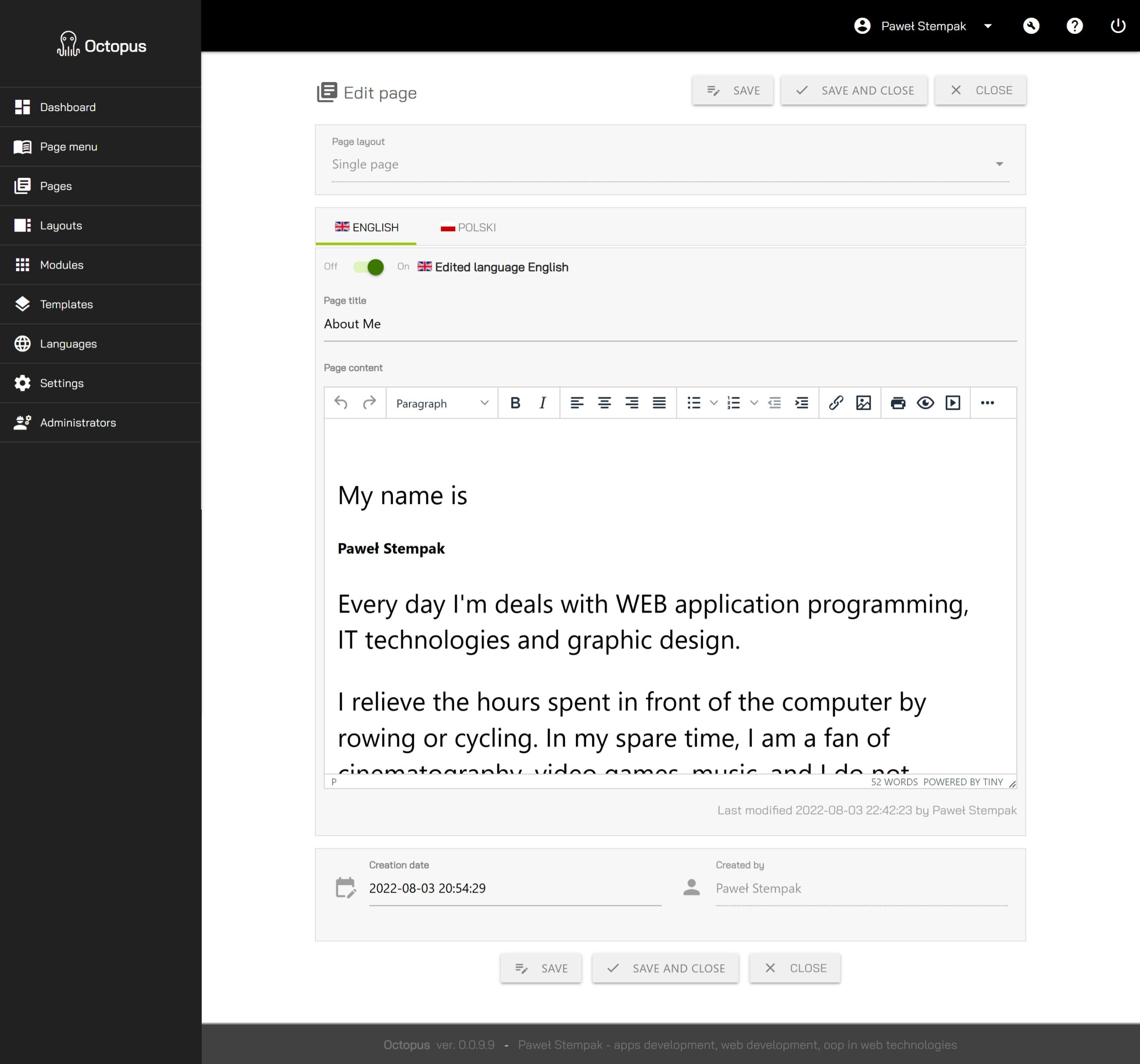Click the bottom Save and Close button
This screenshot has height=1064, width=1140.
coord(665,968)
